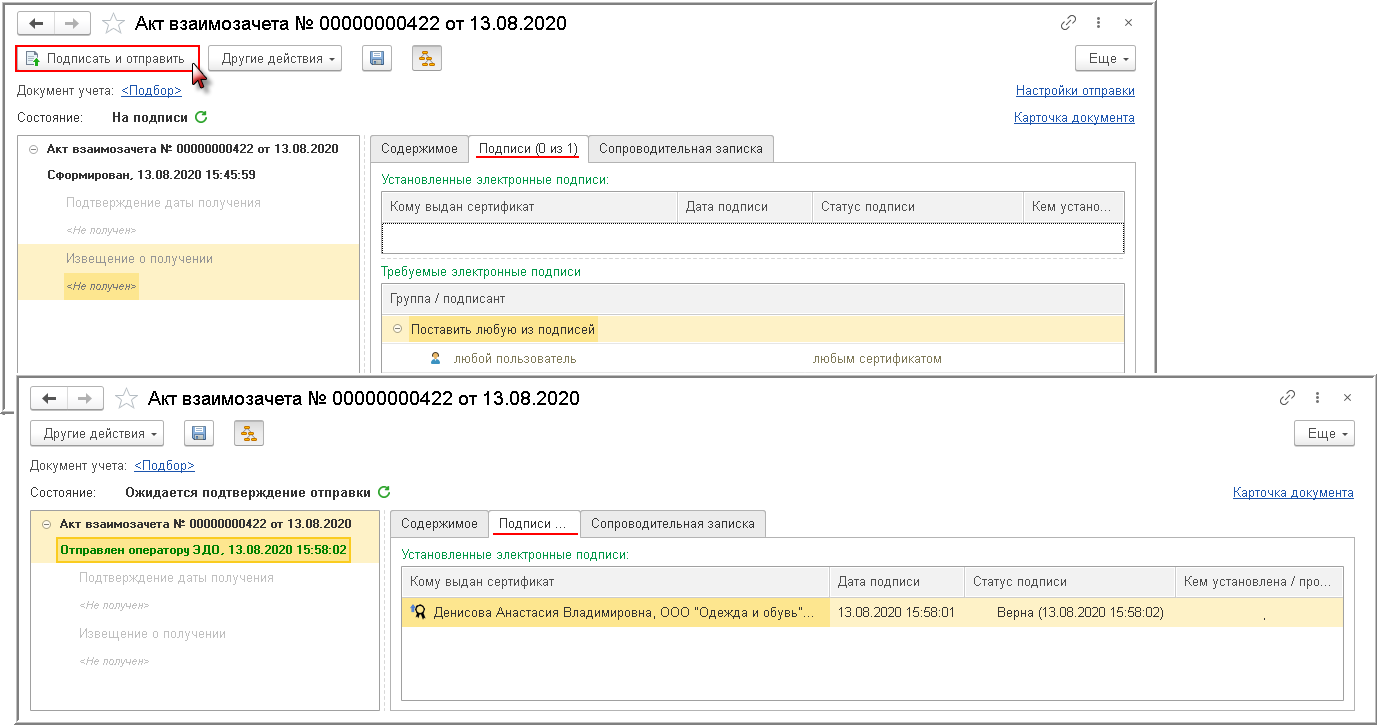Open 'Другие действия' dropdown in lower window
1377x727 pixels.
pyautogui.click(x=97, y=434)
